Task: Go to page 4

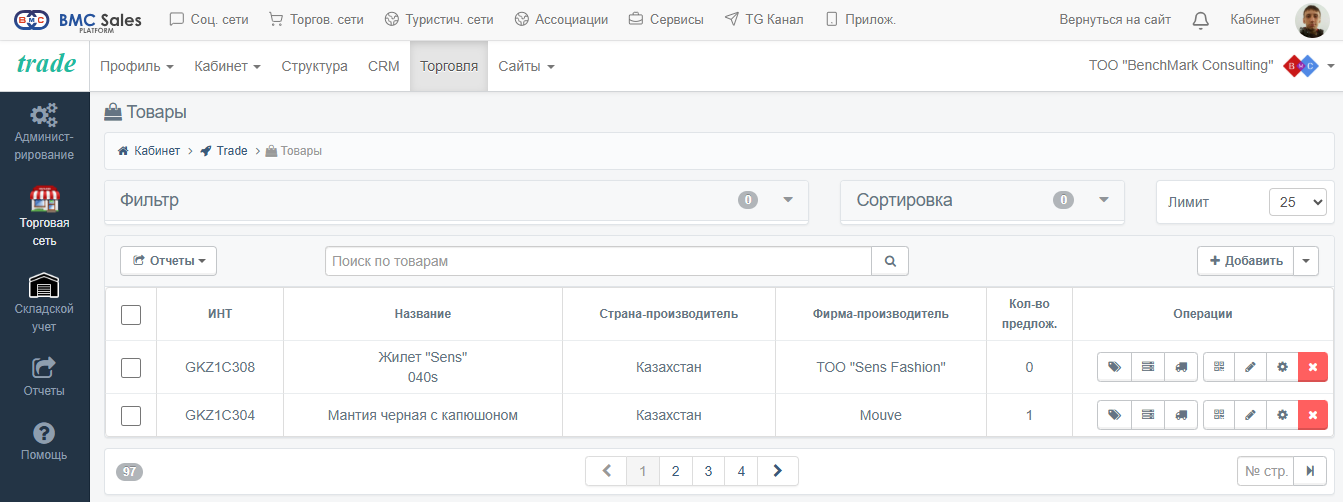Action: [741, 471]
